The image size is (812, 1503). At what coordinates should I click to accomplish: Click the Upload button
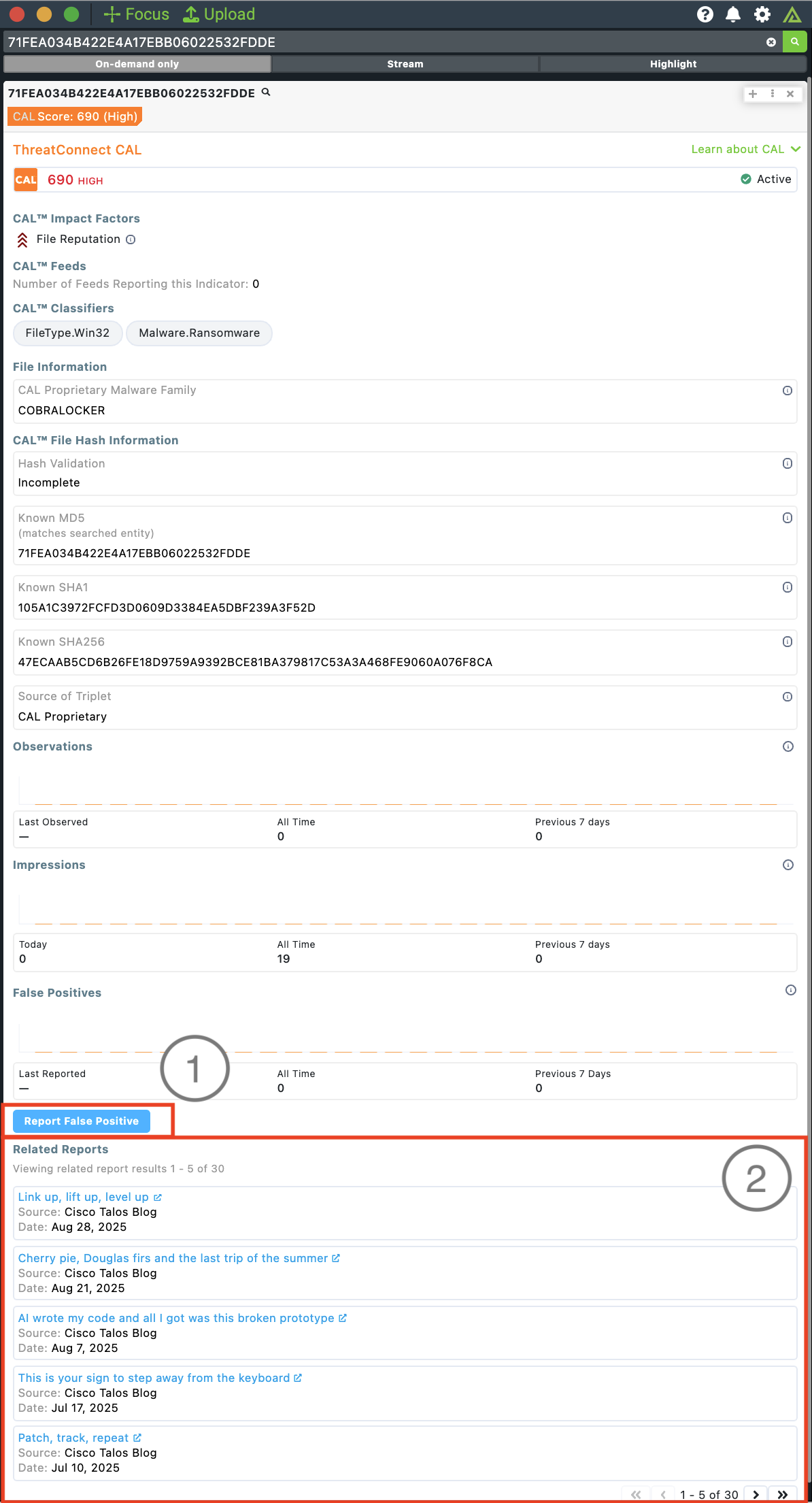[220, 14]
